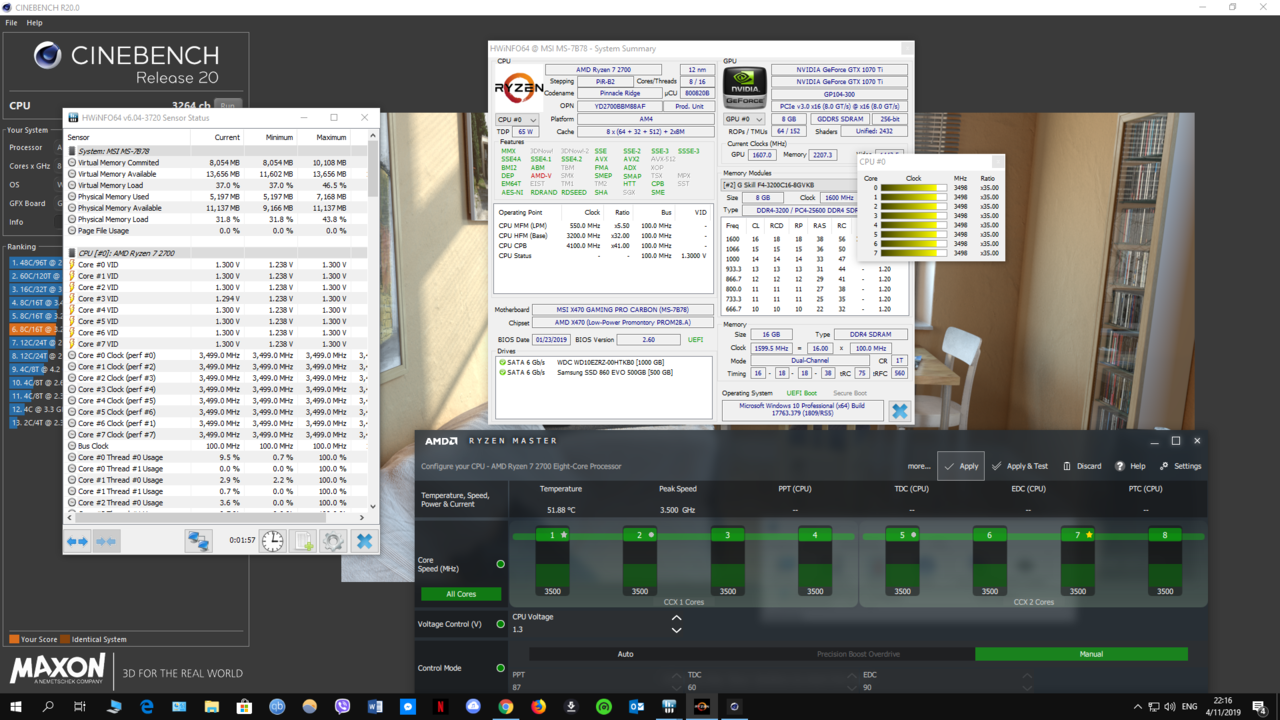Click the blue X in System Summary
The width and height of the screenshot is (1280, 720).
pyautogui.click(x=900, y=411)
